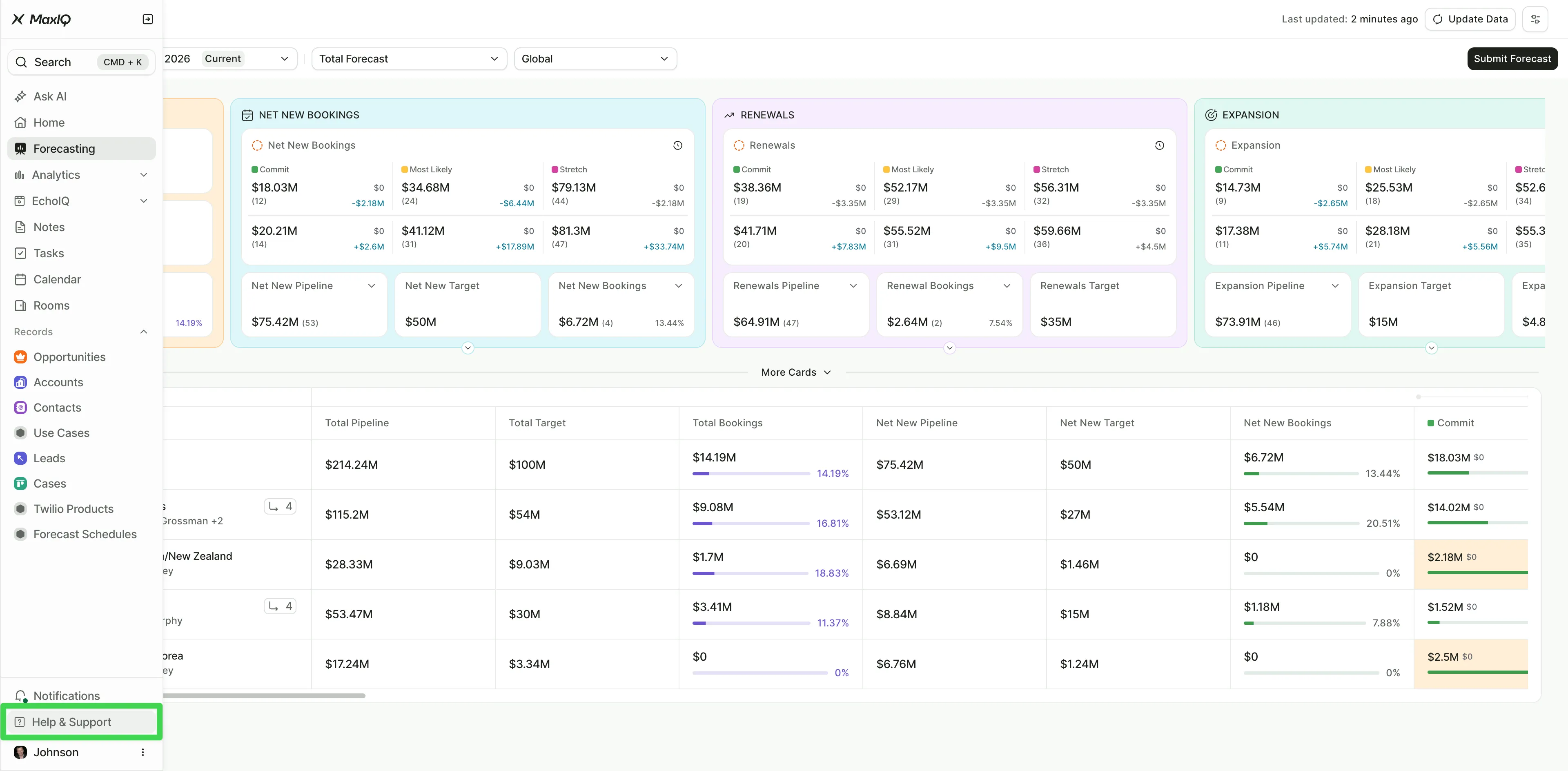1568x771 pixels.
Task: Open the Net New Pipeline card dropdown
Action: [x=371, y=286]
